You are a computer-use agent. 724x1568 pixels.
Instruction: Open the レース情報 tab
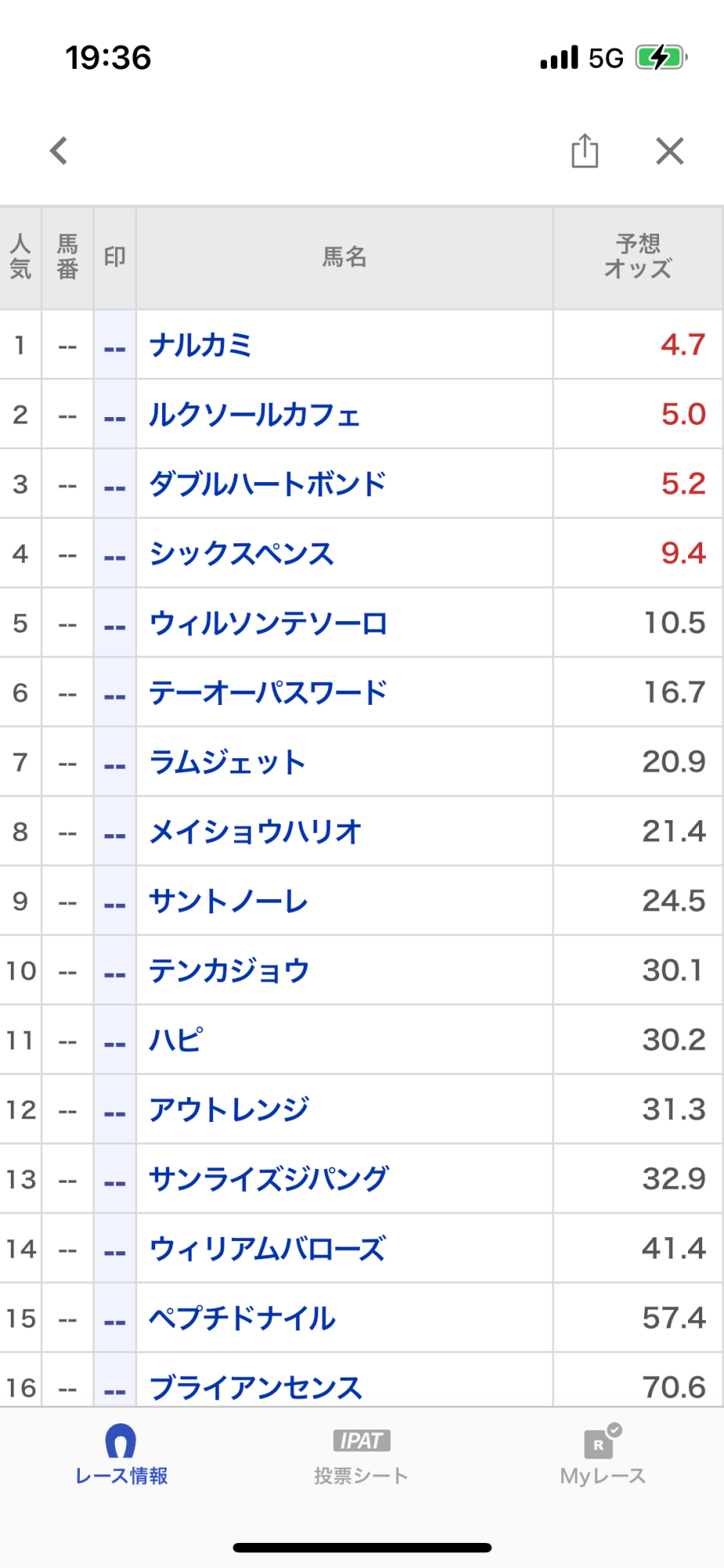point(121,1457)
